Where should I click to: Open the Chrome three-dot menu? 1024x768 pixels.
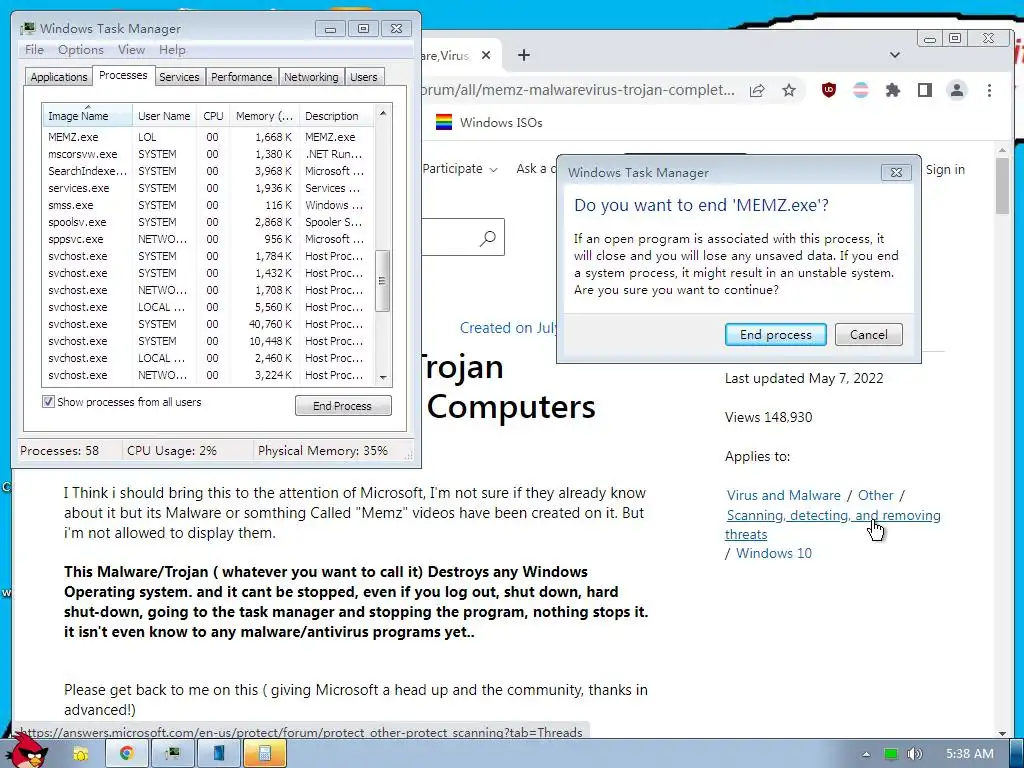[x=989, y=90]
